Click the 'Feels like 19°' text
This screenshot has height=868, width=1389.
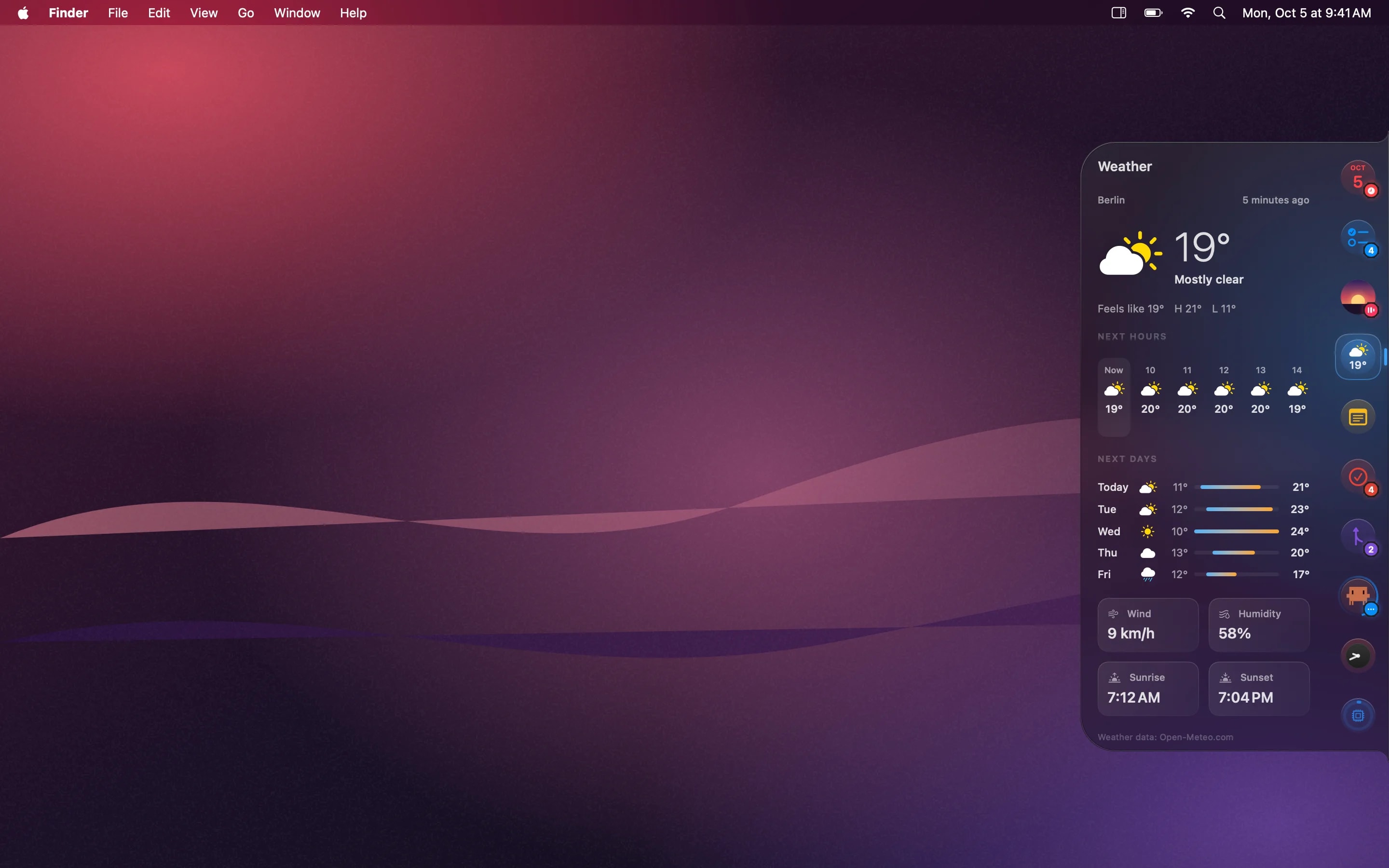coord(1130,309)
